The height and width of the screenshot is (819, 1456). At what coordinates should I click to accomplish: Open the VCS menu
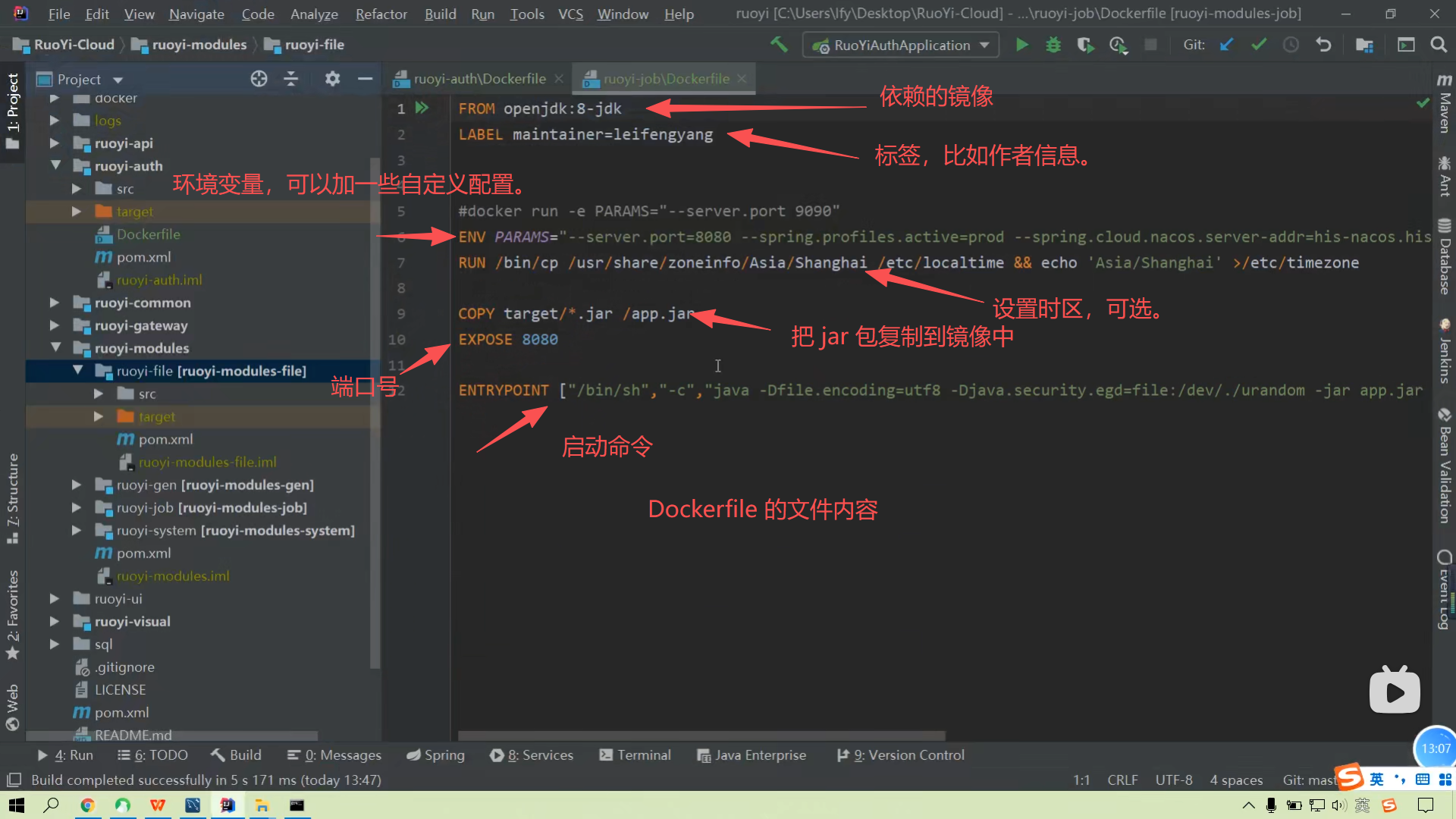tap(570, 14)
